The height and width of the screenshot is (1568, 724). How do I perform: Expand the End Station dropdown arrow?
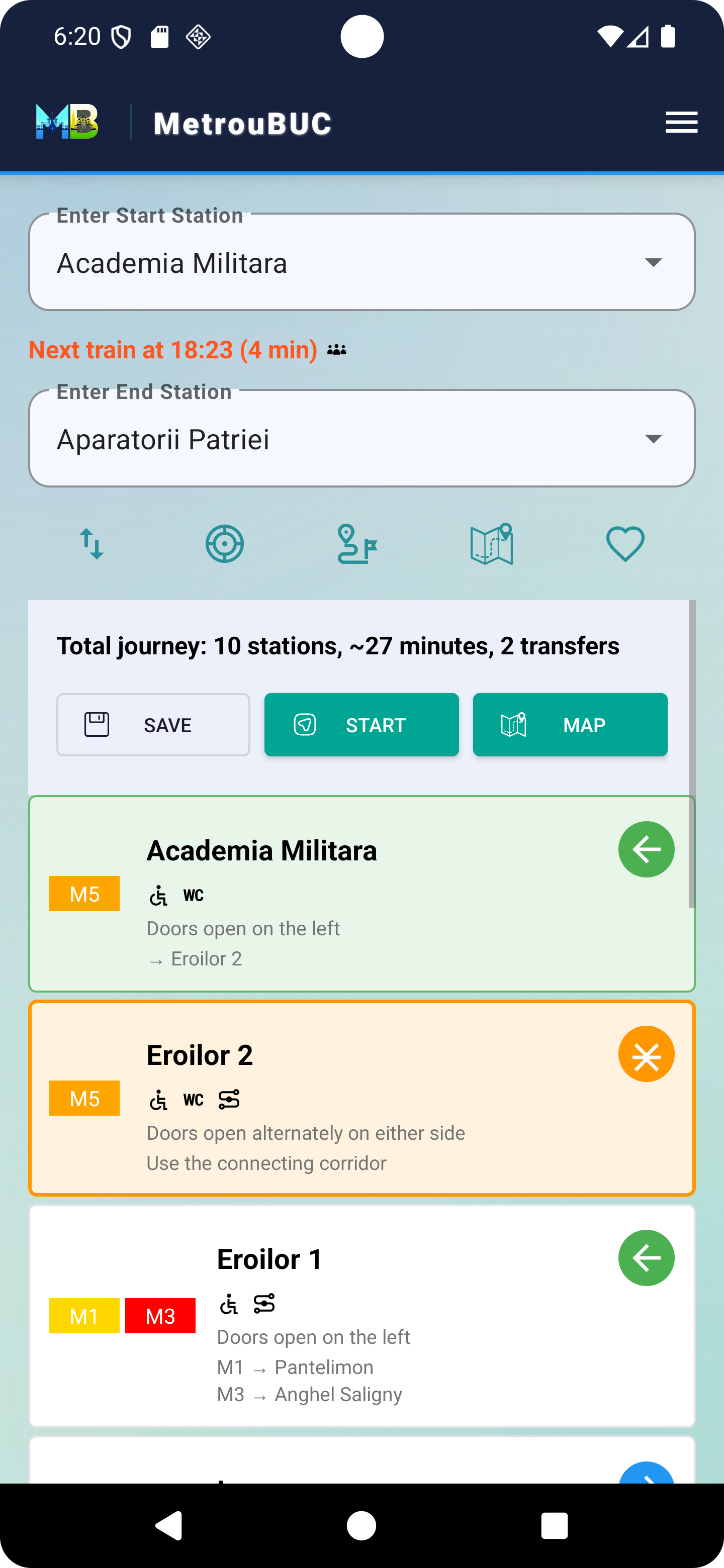tap(654, 439)
